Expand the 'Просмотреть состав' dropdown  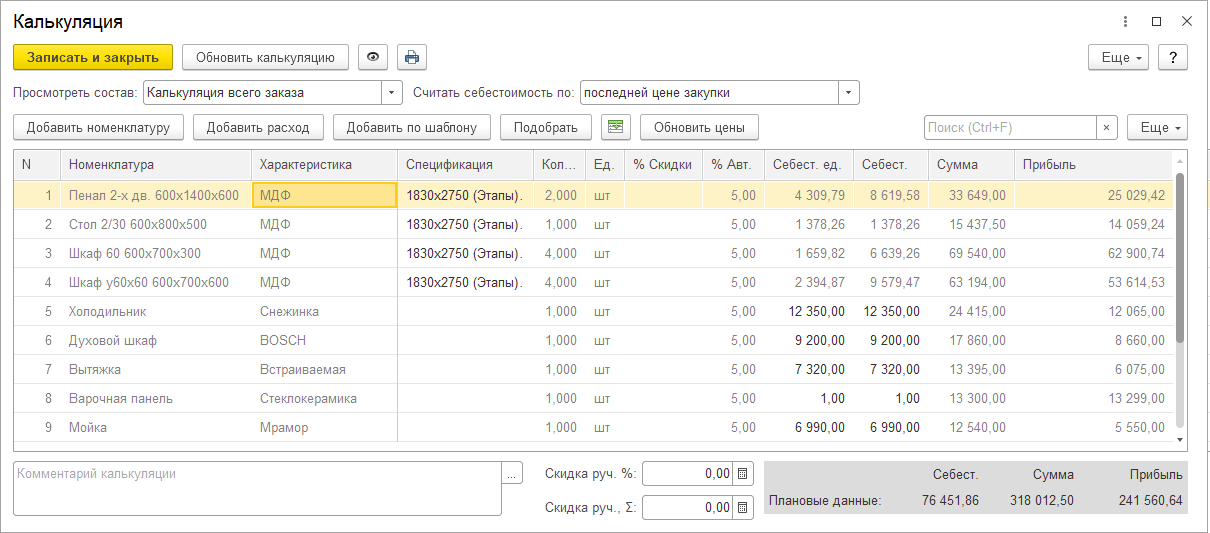(390, 93)
